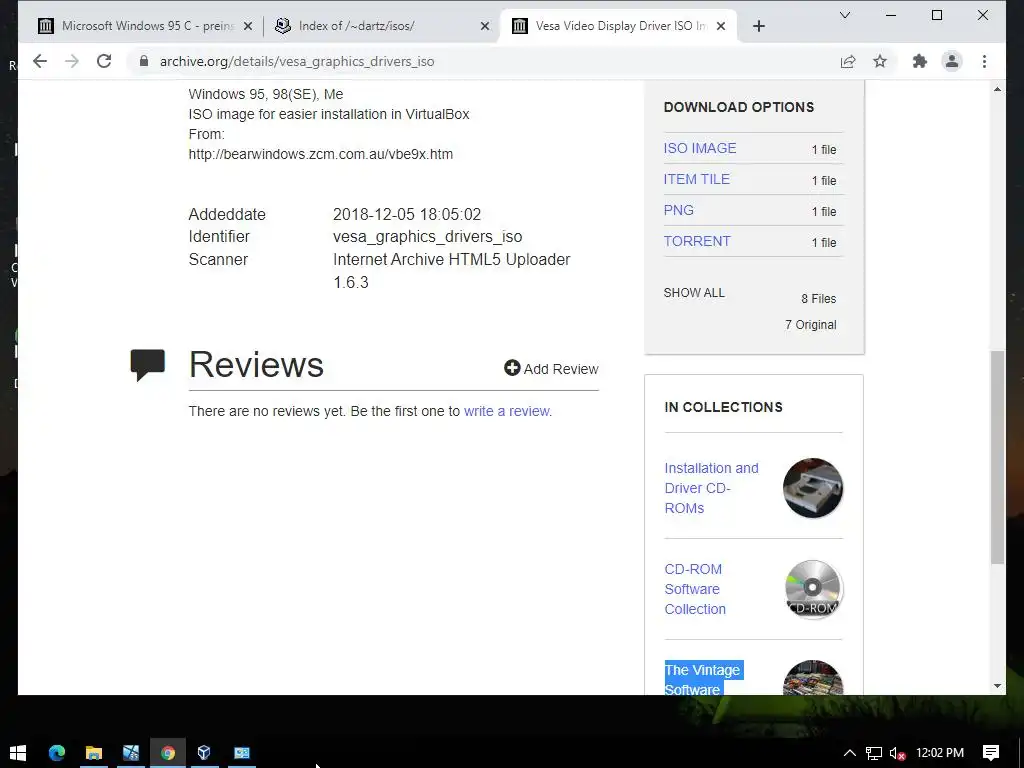Click the Add Review button
The width and height of the screenshot is (1024, 768).
551,369
